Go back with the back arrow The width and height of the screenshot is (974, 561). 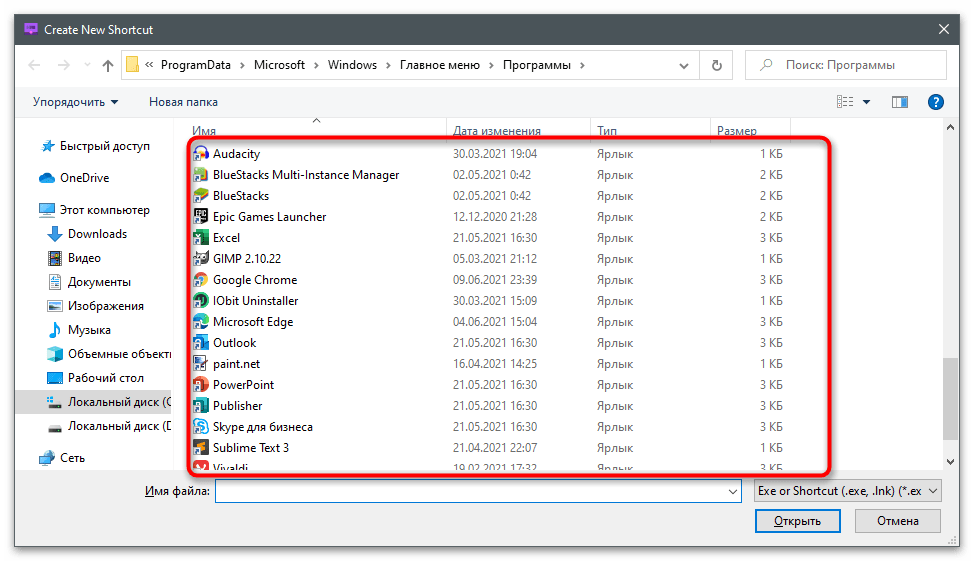(x=34, y=65)
